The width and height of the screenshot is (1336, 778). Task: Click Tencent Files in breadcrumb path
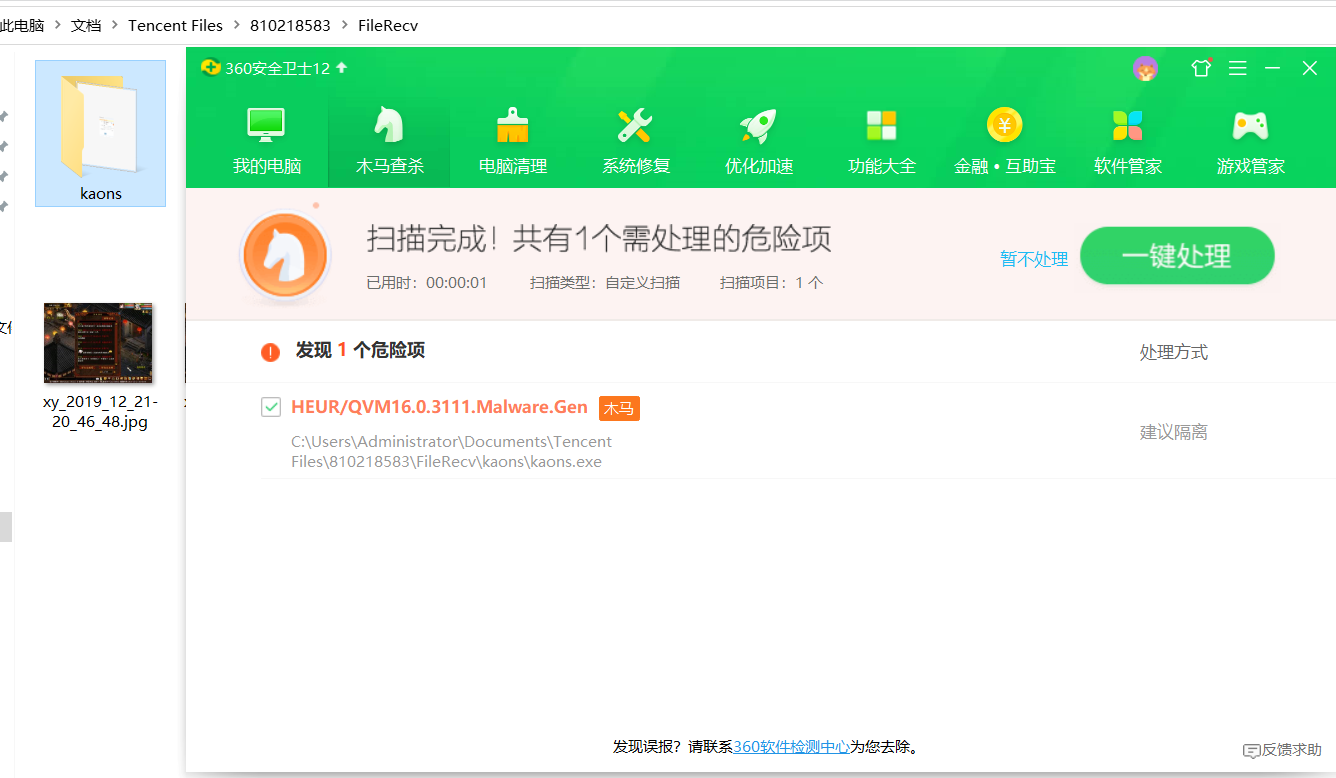[175, 25]
